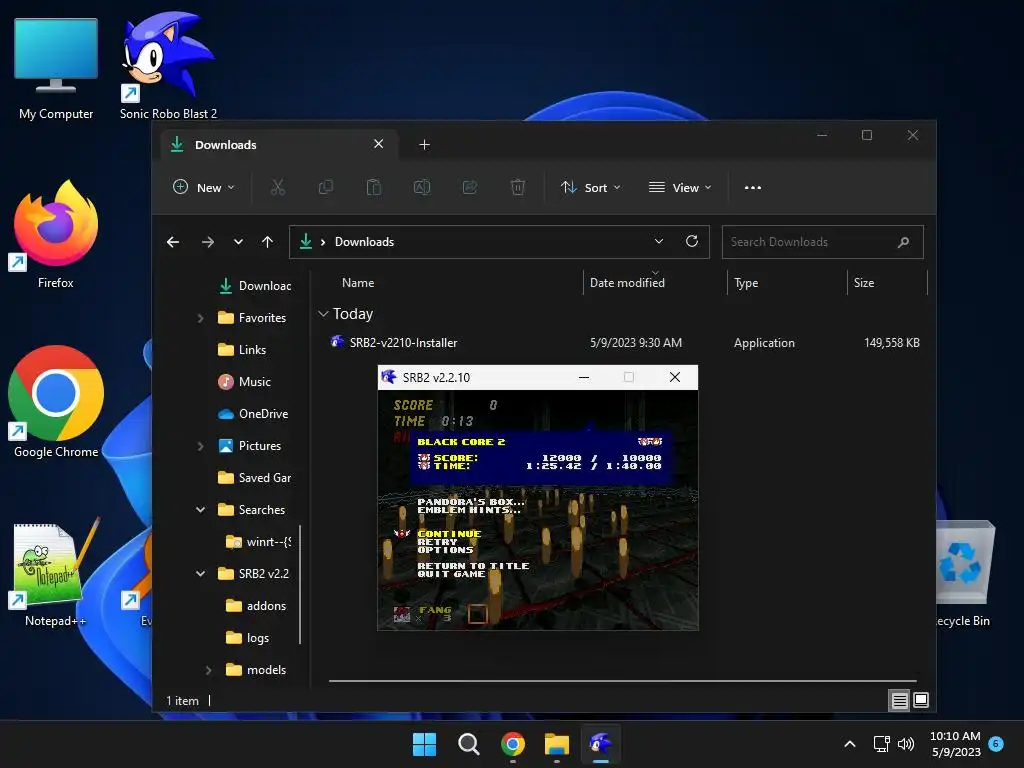1024x768 pixels.
Task: Open Chrome from the taskbar
Action: pos(513,744)
